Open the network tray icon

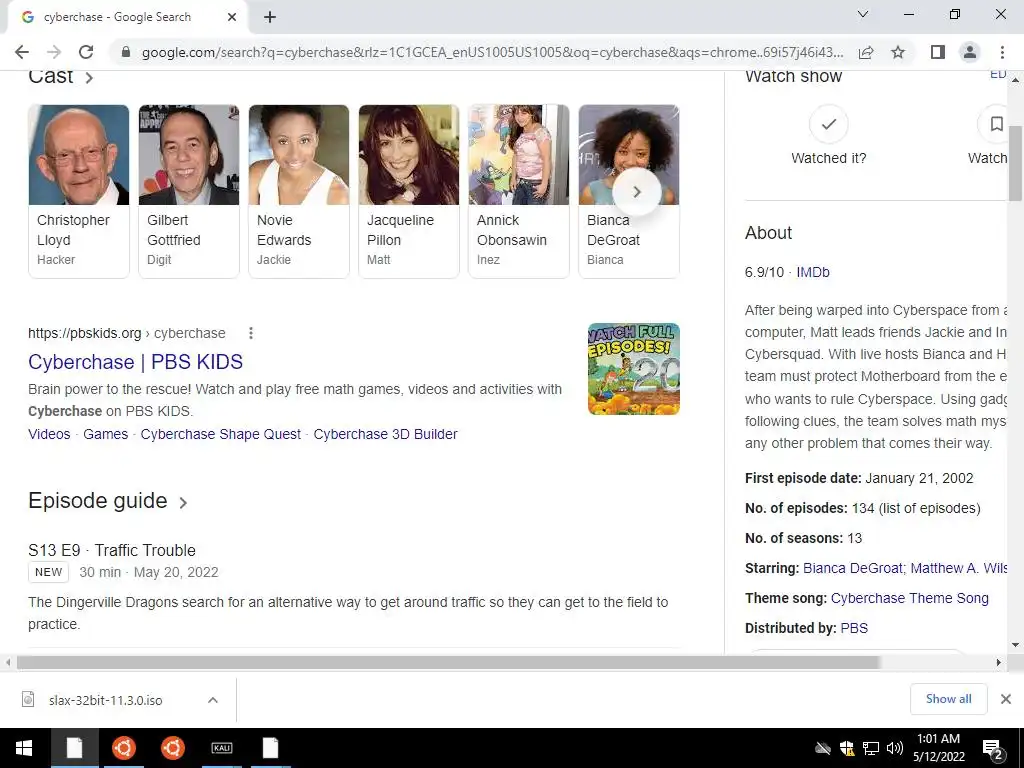click(x=871, y=748)
